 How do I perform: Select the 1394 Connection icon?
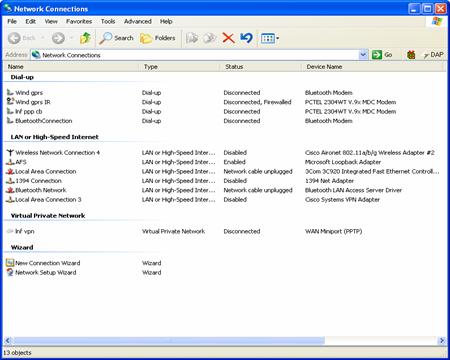tap(10, 180)
